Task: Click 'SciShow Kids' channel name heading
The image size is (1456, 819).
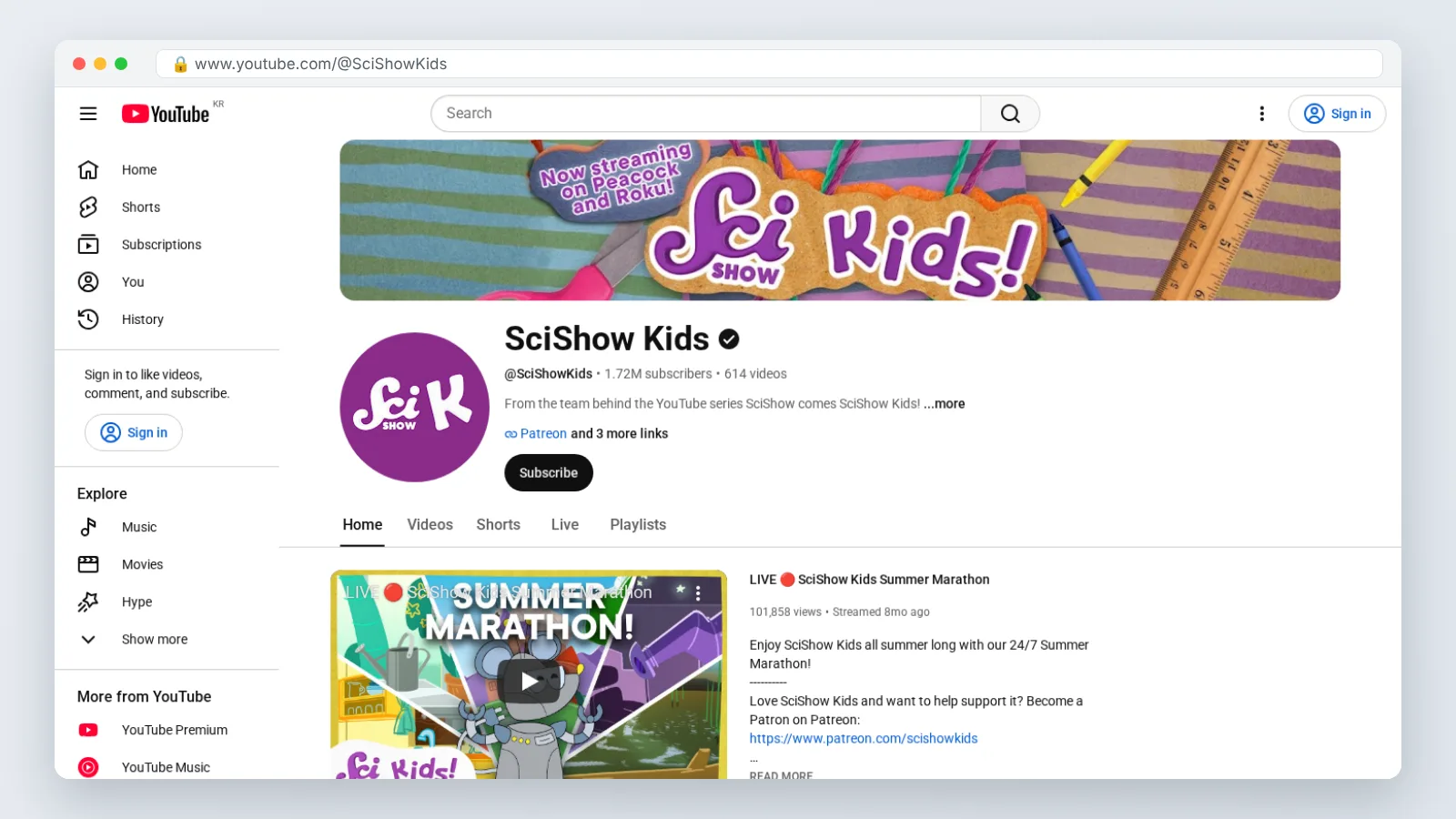Action: coord(607,339)
